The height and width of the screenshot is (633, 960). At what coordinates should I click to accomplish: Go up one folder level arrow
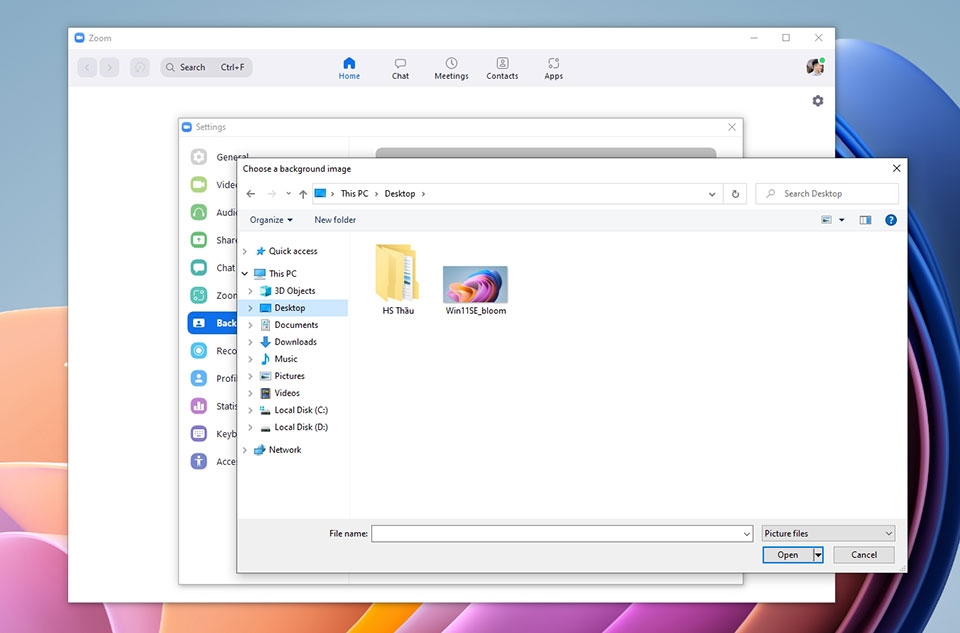(303, 193)
